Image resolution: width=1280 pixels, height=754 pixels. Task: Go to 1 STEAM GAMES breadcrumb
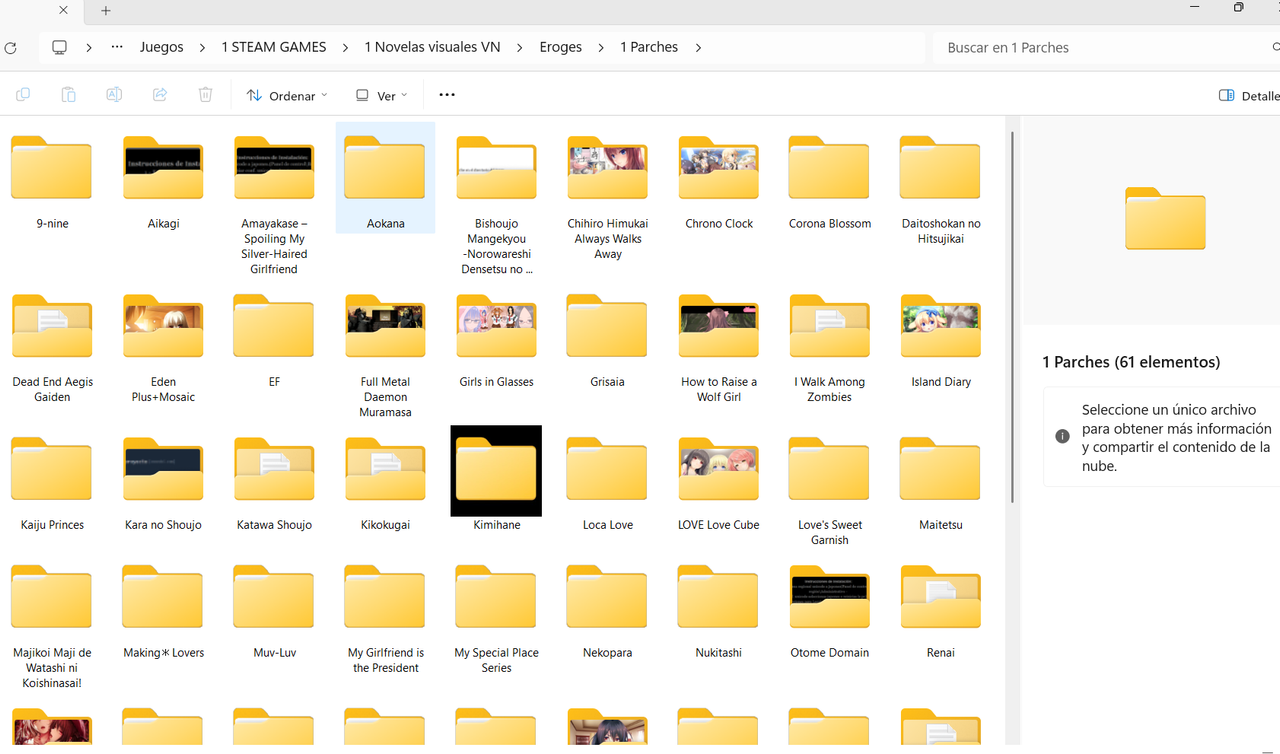pos(274,47)
